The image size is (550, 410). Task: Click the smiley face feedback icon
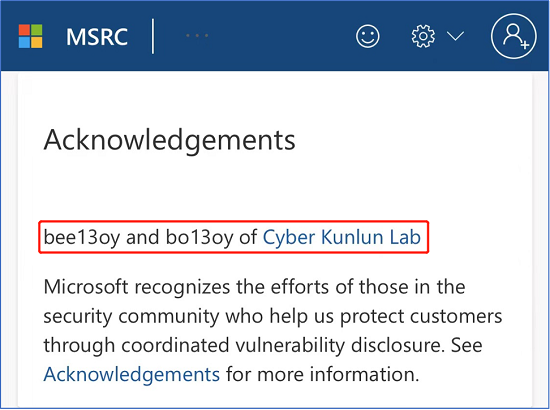[x=368, y=36]
